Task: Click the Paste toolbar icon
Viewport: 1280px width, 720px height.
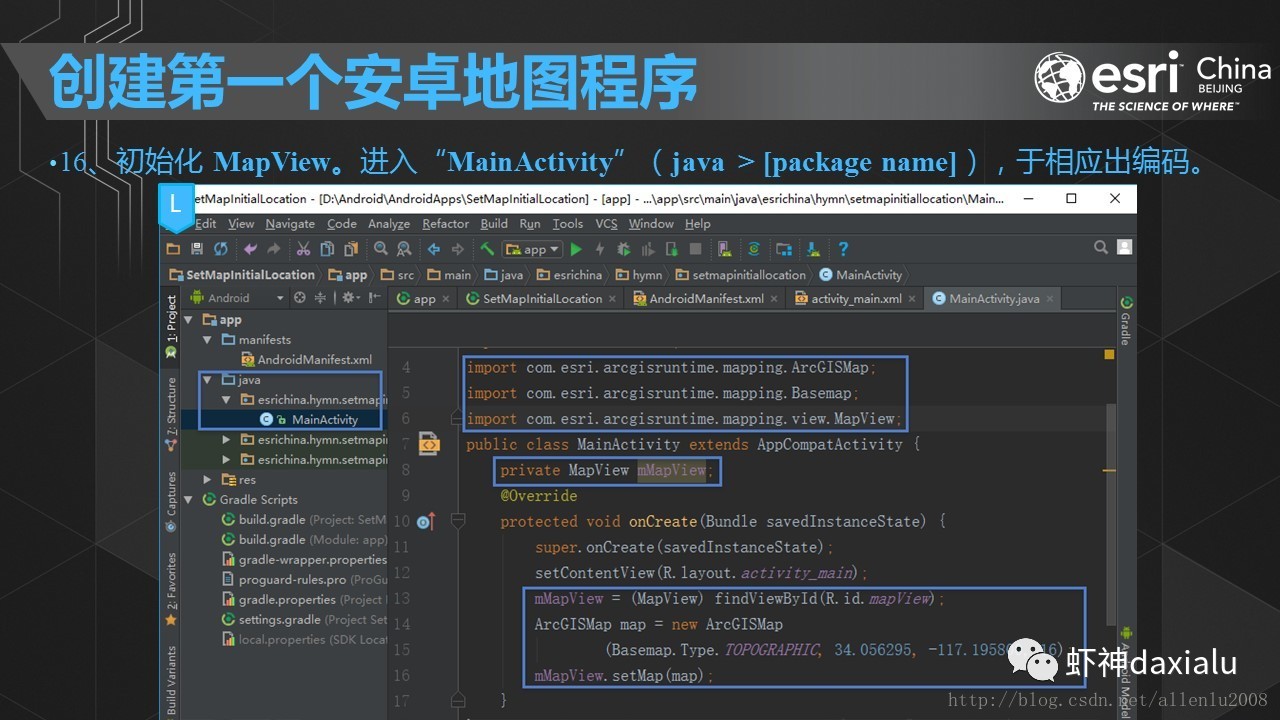Action: pyautogui.click(x=350, y=249)
